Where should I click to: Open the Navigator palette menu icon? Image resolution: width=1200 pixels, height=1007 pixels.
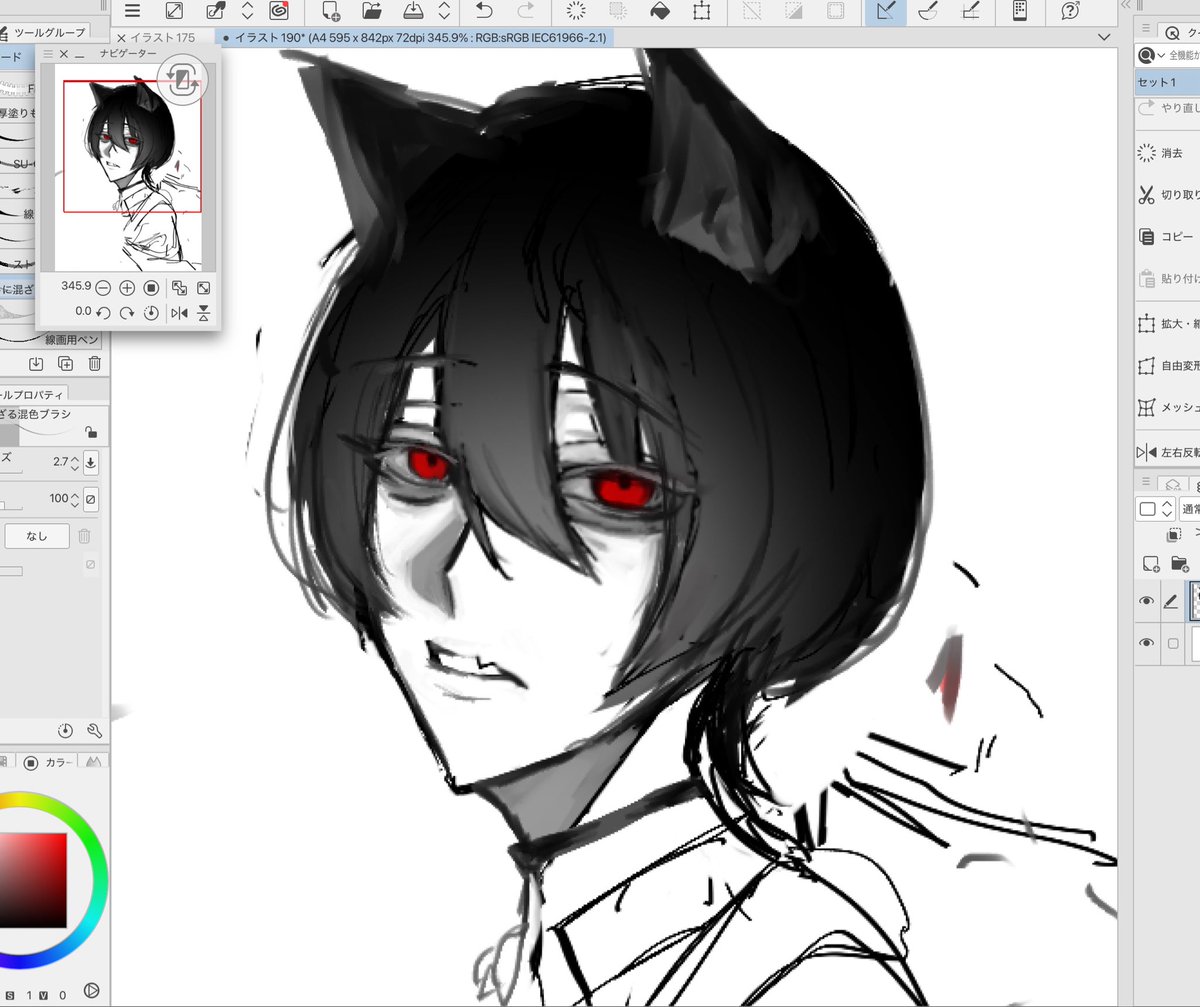[x=46, y=54]
